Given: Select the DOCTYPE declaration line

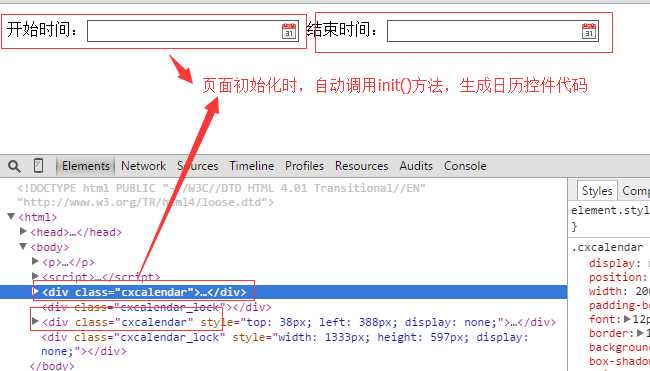Looking at the screenshot, I should pyautogui.click(x=221, y=195).
